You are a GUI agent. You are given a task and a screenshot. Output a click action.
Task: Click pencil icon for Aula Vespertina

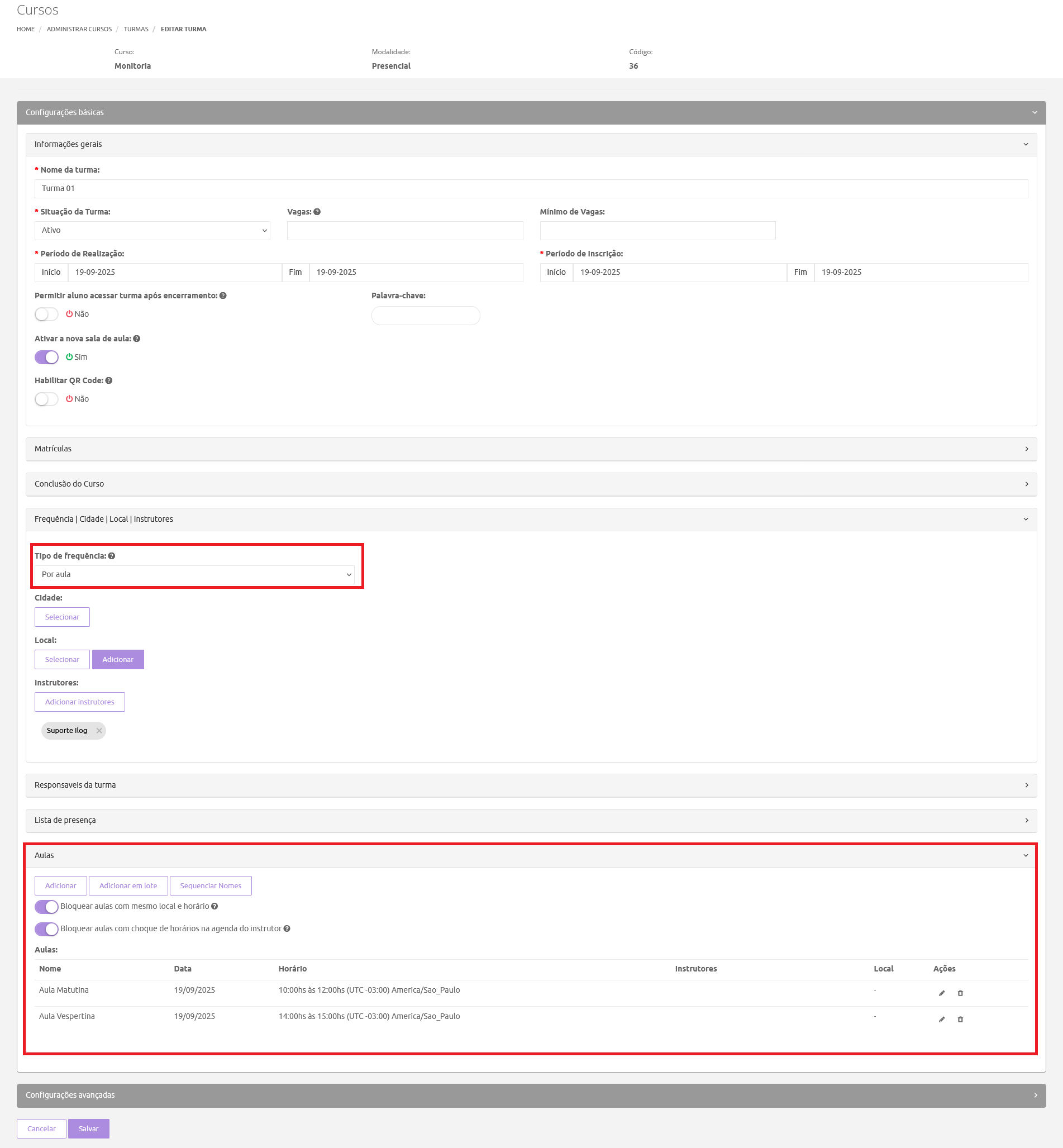pos(942,1020)
